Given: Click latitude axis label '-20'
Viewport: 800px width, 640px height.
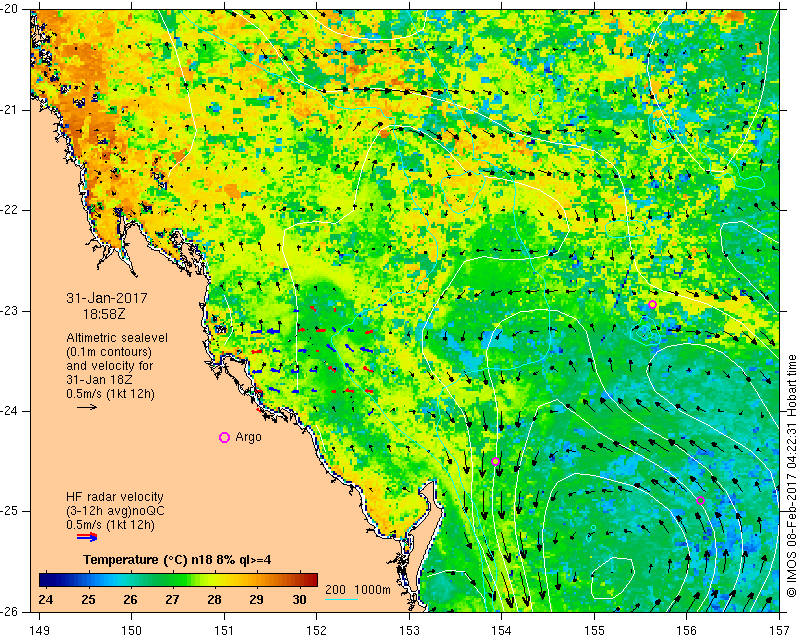Looking at the screenshot, I should [x=9, y=10].
